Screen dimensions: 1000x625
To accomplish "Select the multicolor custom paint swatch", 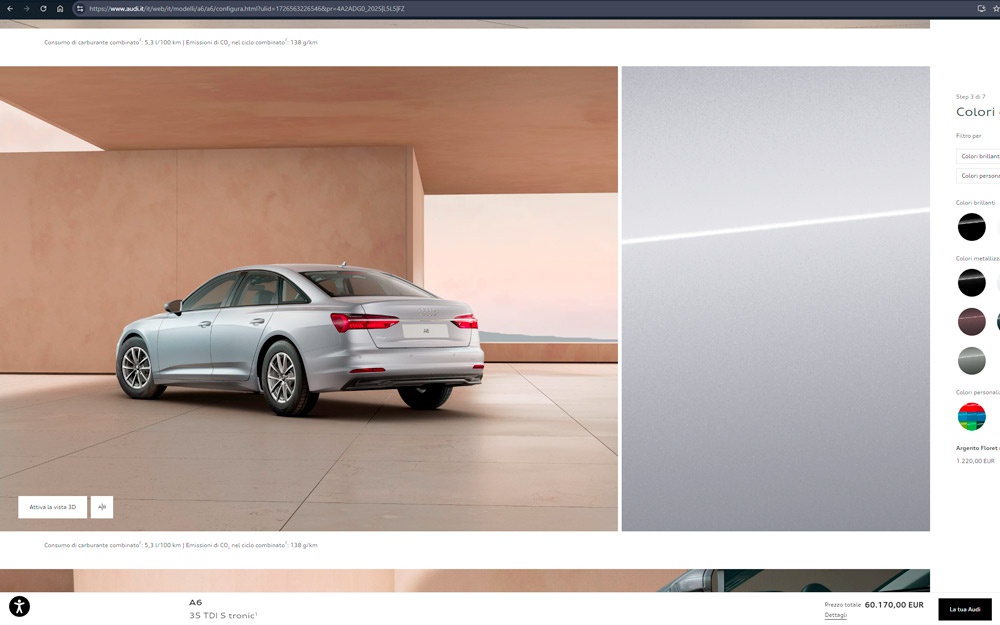I will (971, 416).
